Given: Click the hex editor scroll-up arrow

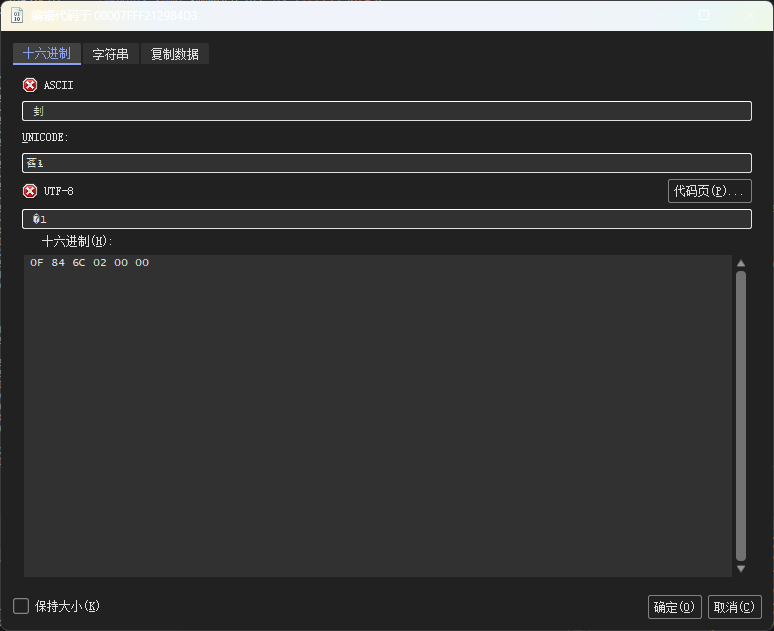Looking at the screenshot, I should pyautogui.click(x=741, y=263).
